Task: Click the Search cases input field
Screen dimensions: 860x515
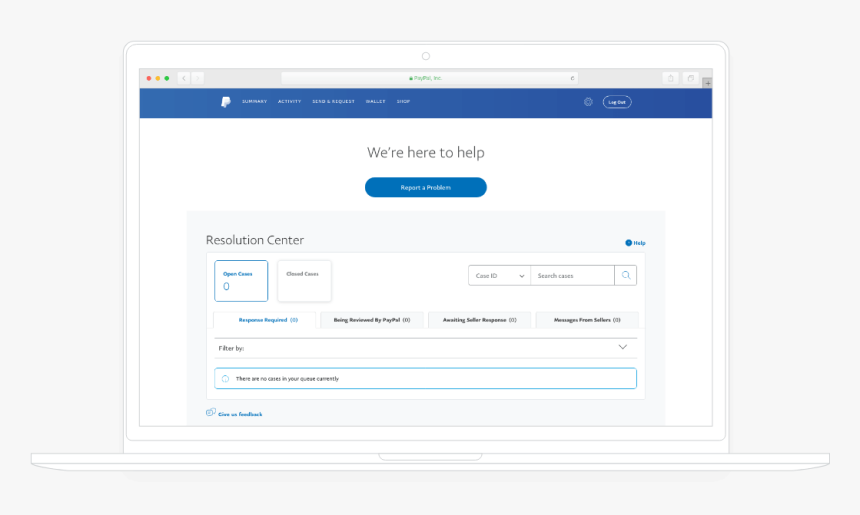Action: pos(572,276)
